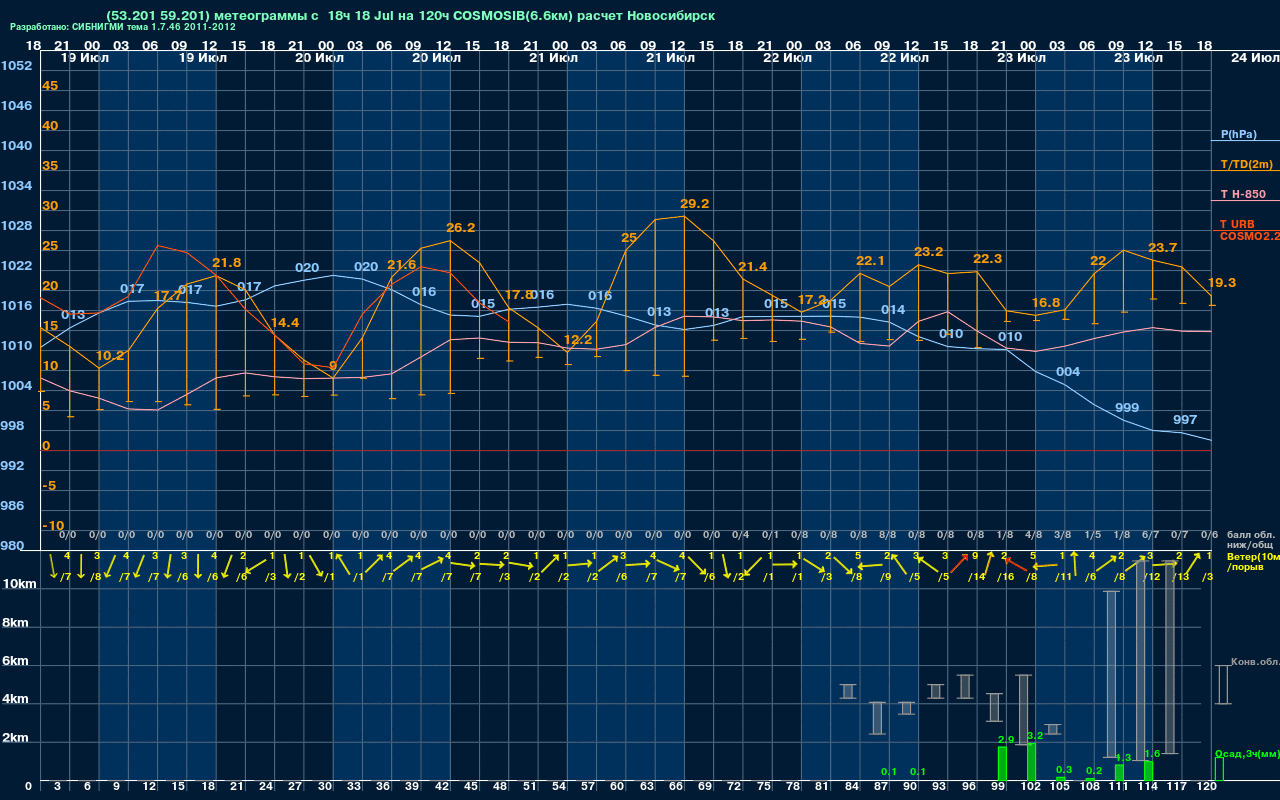Select the final temperature label 19.3

(1222, 283)
